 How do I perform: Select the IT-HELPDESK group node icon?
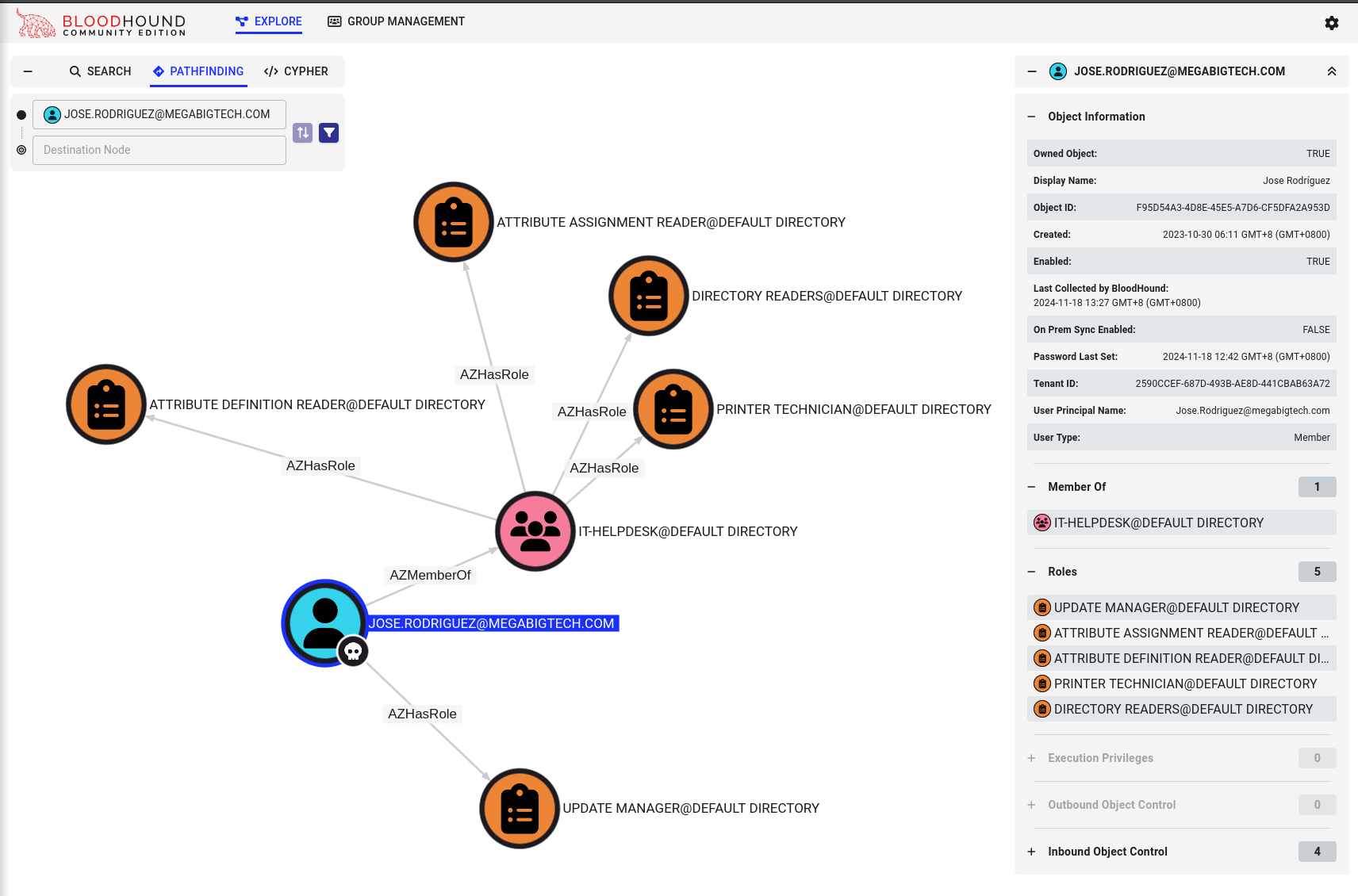click(x=535, y=531)
